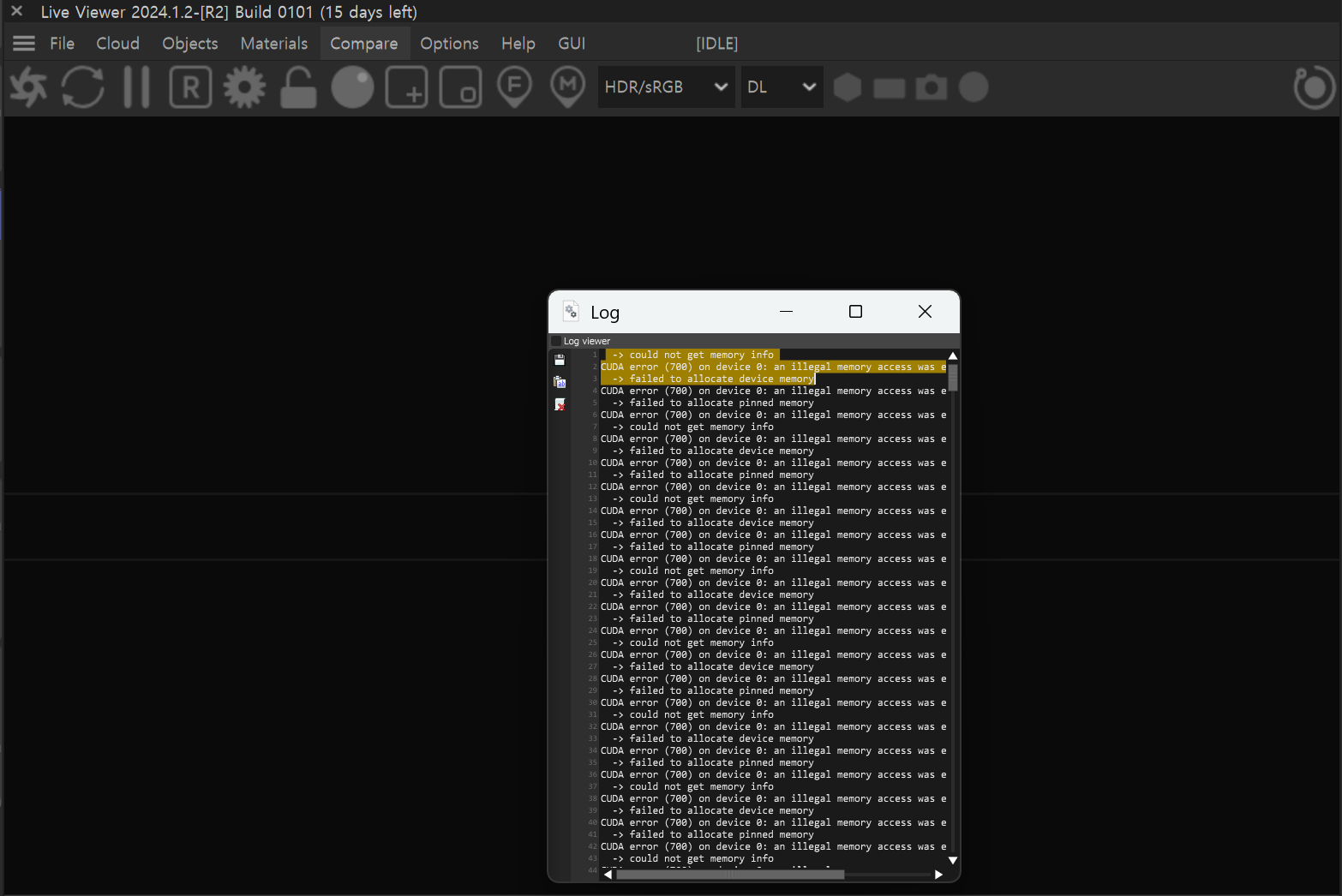This screenshot has width=1342, height=896.
Task: Restart the render with the refresh icon
Action: (83, 87)
